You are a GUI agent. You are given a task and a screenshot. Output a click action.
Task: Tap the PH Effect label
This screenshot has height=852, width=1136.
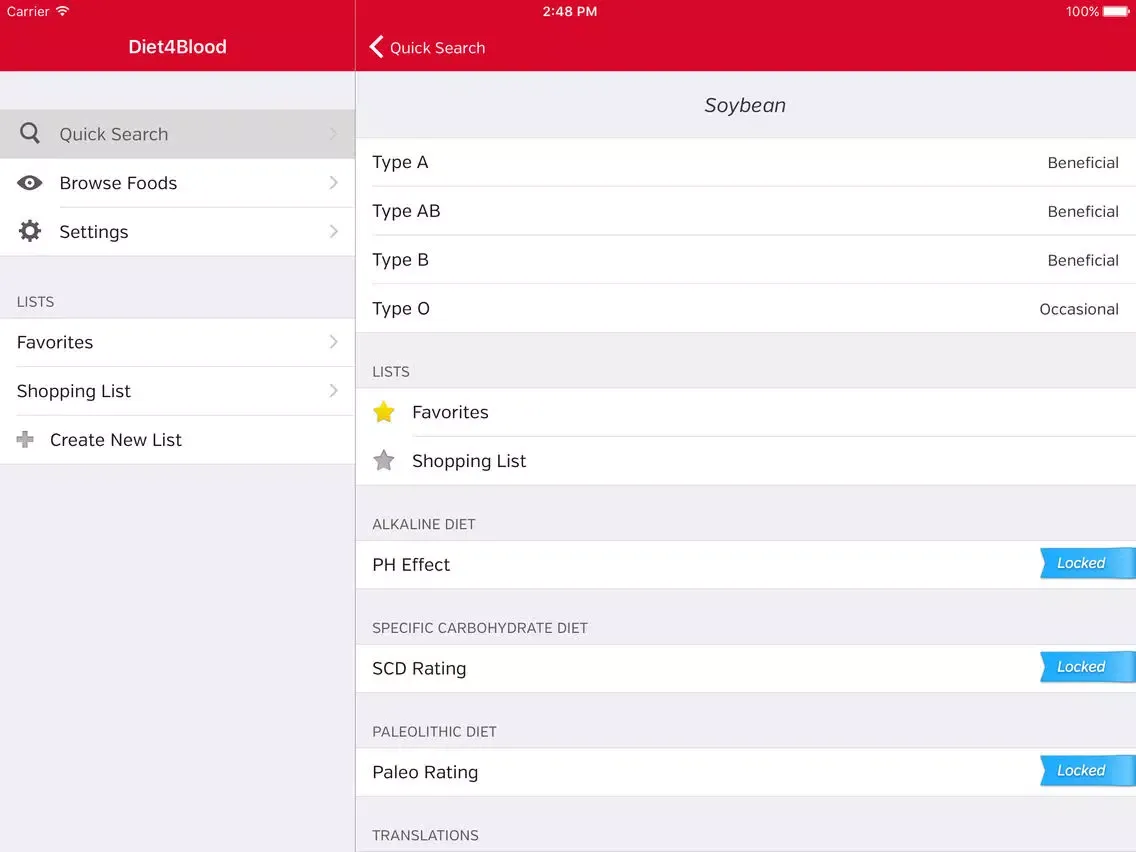(x=411, y=564)
